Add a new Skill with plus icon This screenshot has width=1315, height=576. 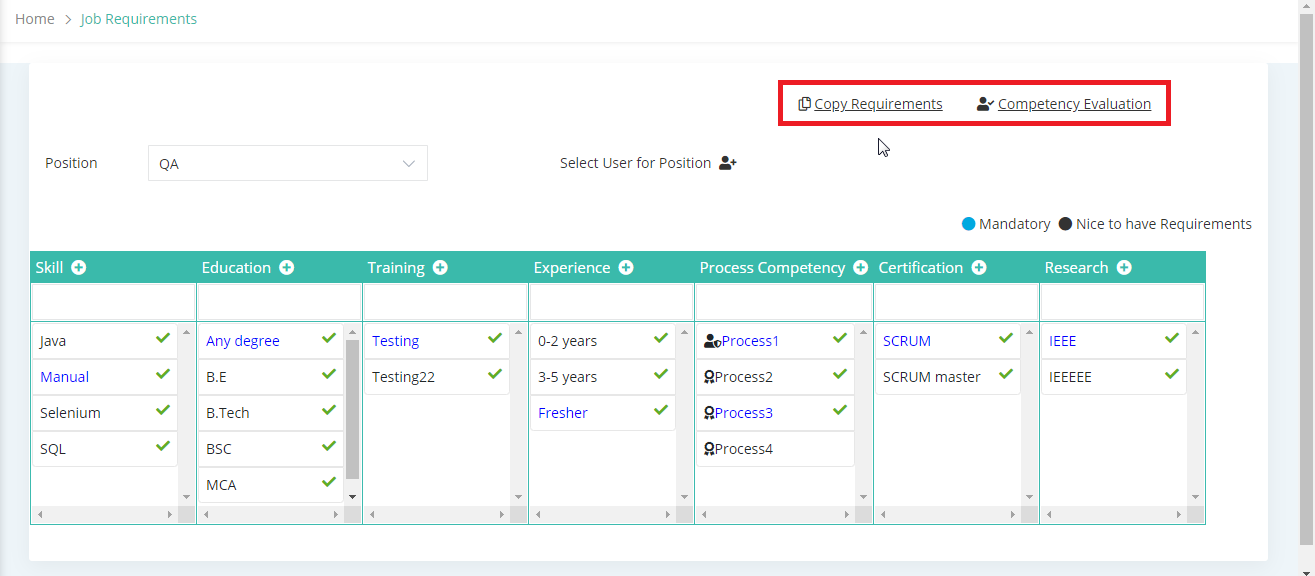point(79,267)
